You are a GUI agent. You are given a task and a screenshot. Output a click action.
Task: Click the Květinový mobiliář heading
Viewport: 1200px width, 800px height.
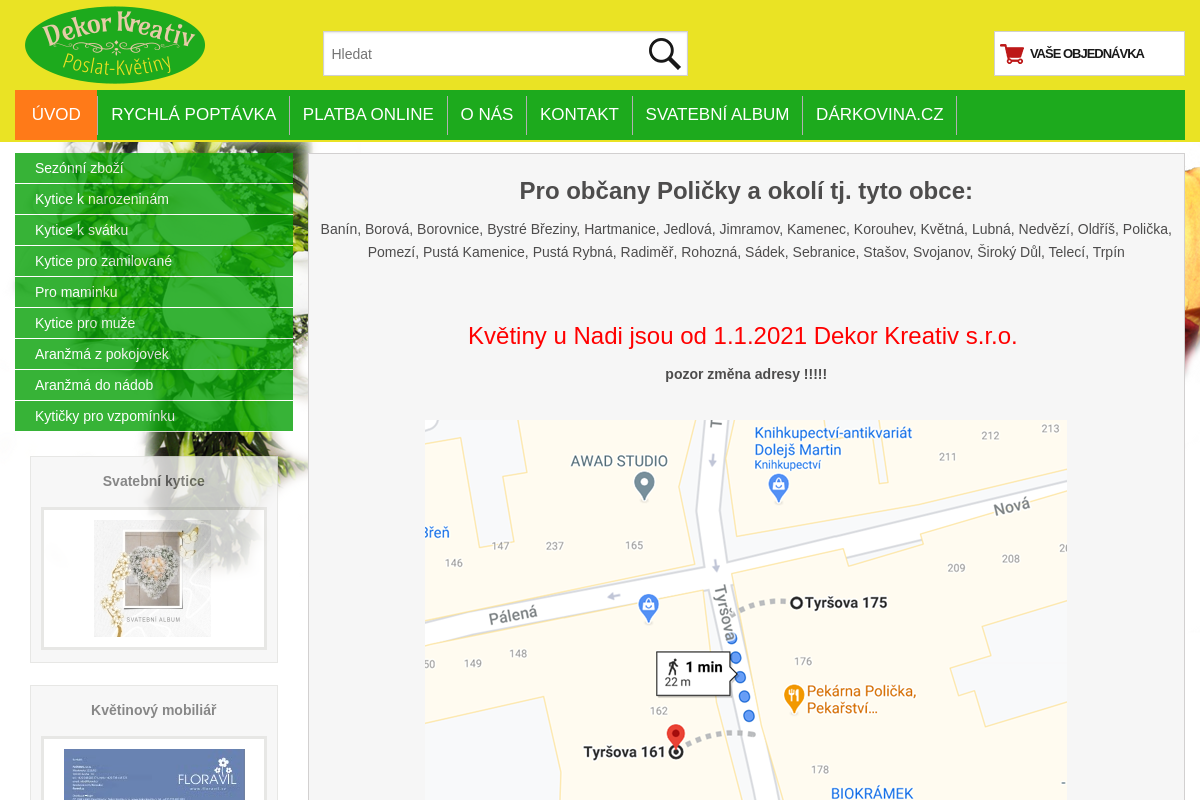(x=153, y=710)
